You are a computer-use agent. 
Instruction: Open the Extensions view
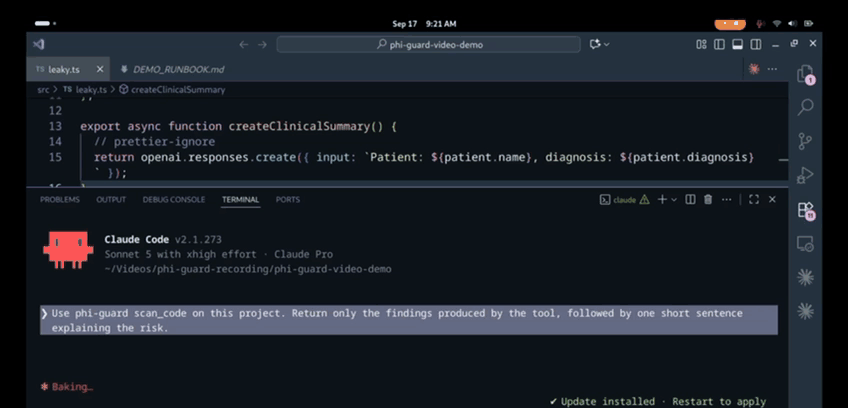(806, 210)
